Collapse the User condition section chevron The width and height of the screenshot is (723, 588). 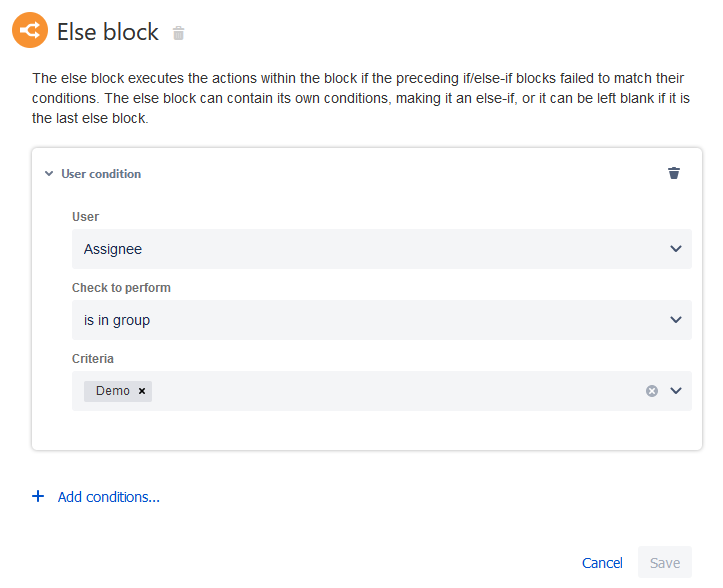coord(48,174)
